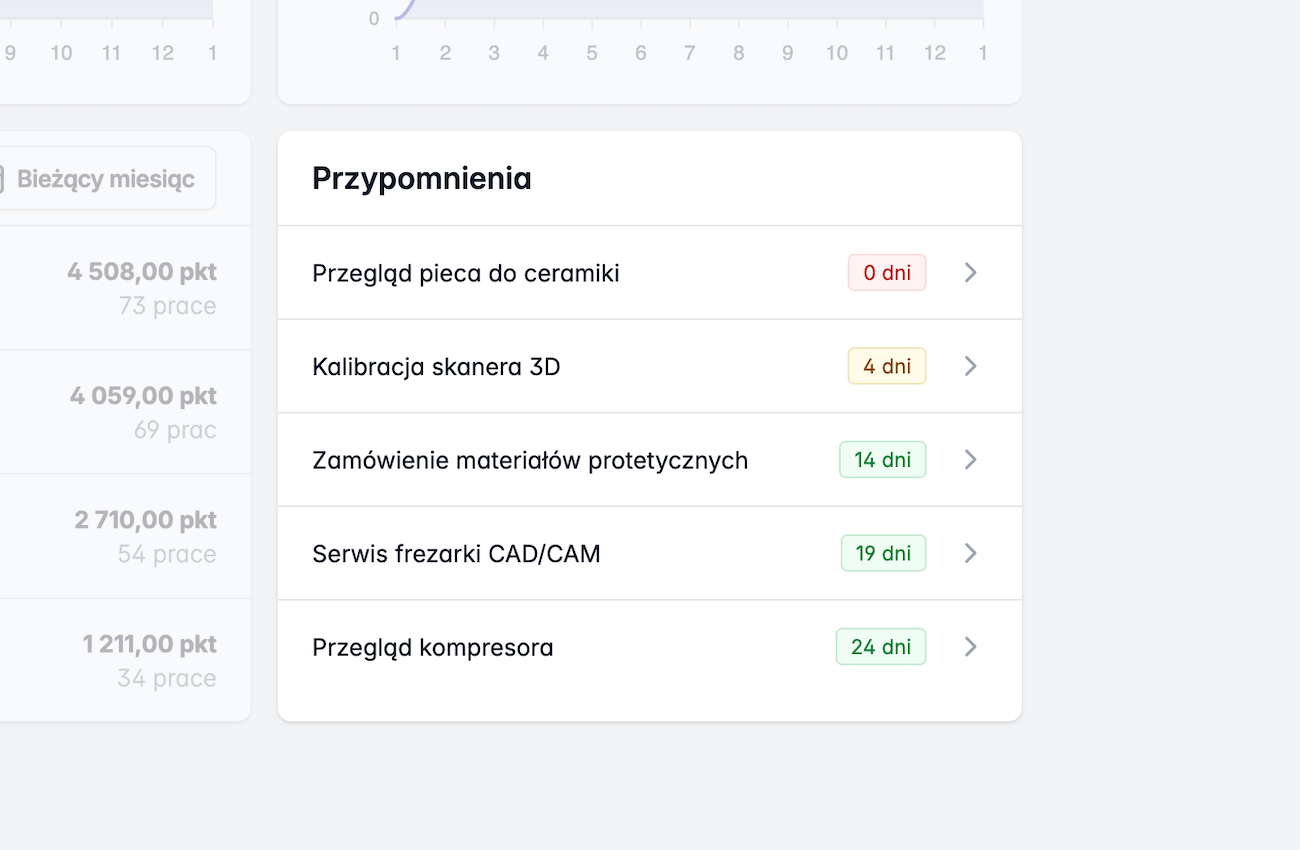Click the "1 211,00 pkt" stat entry

[x=149, y=643]
